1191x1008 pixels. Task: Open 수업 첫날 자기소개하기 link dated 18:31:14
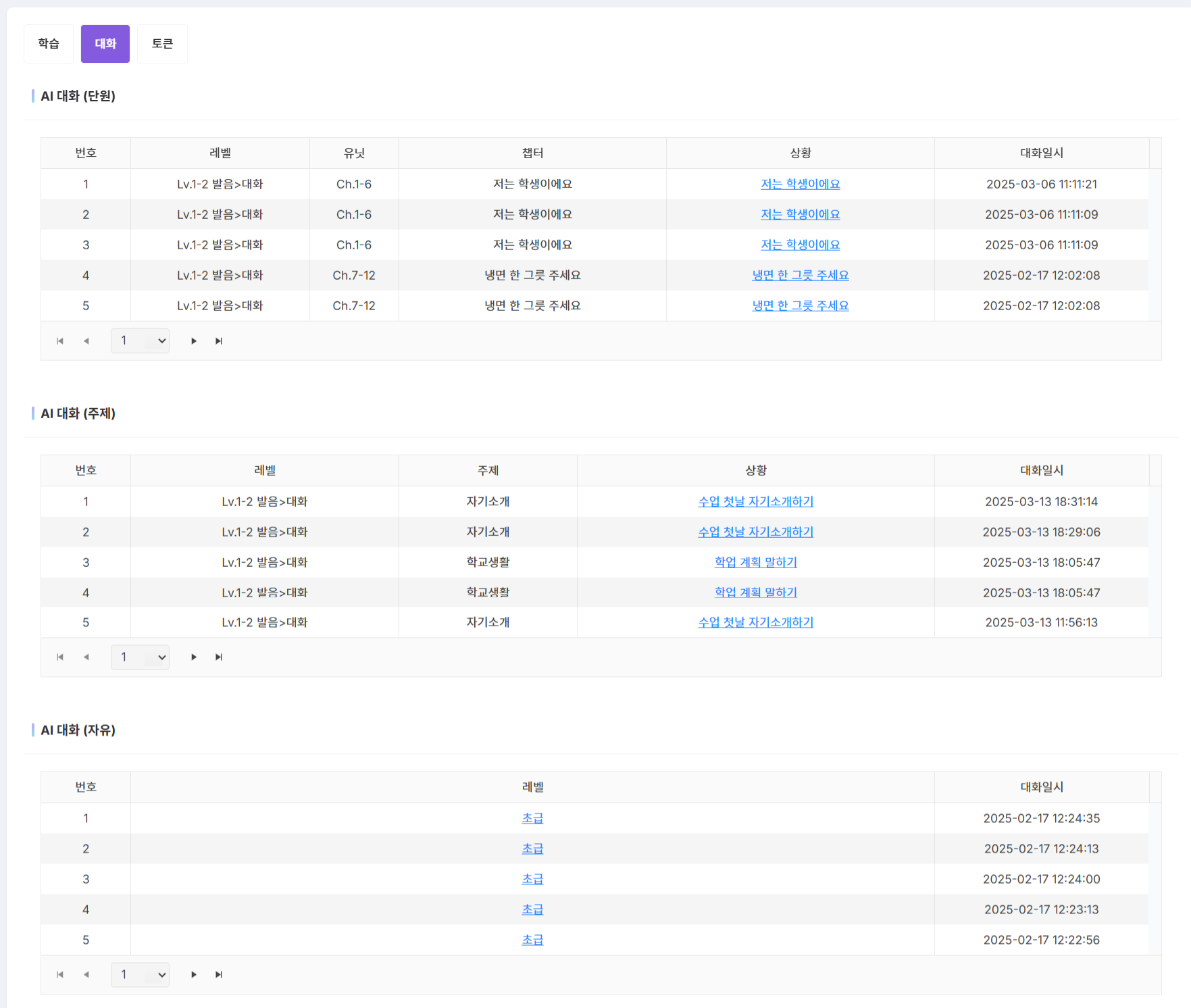click(x=756, y=502)
